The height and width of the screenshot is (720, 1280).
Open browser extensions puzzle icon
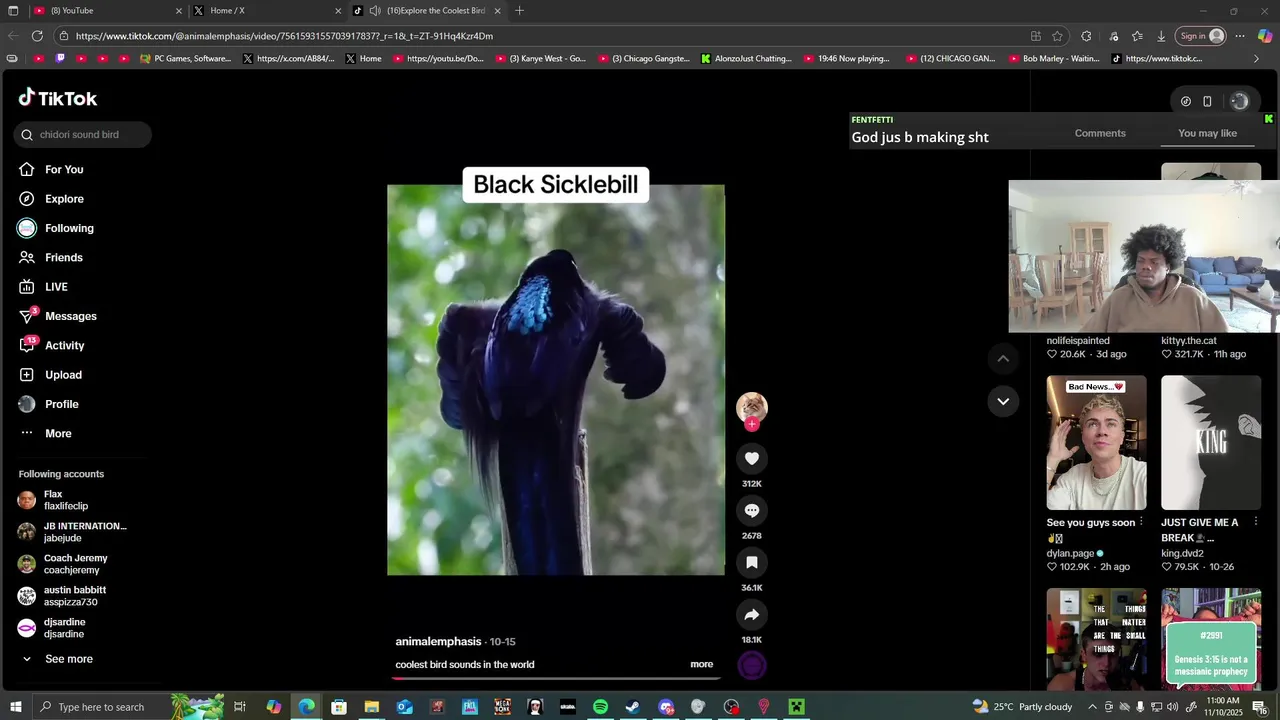(x=1086, y=36)
